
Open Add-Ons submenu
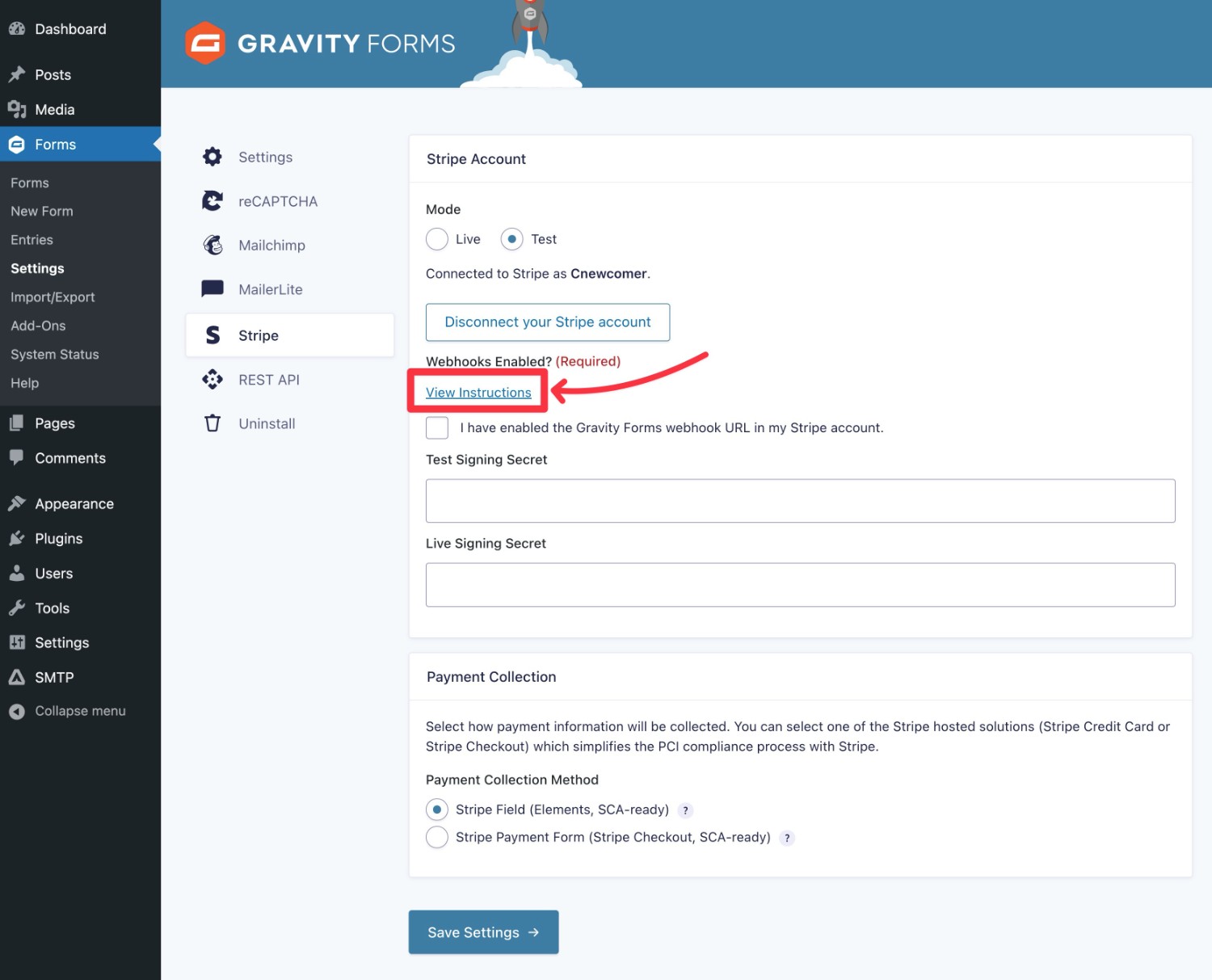point(38,326)
